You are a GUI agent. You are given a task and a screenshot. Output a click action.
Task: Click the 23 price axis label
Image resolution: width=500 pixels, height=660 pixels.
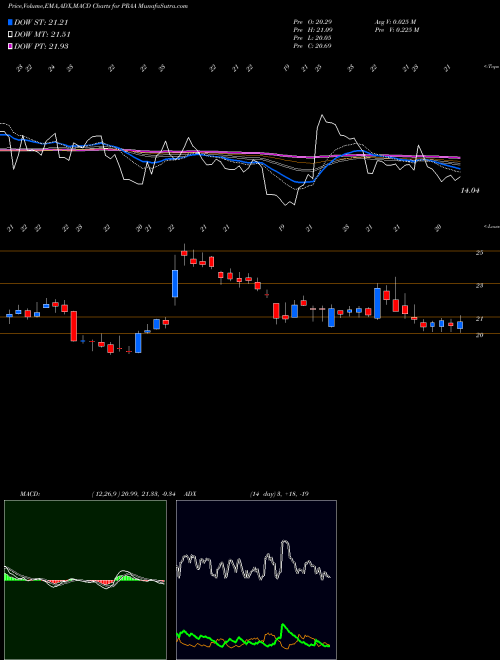(479, 285)
